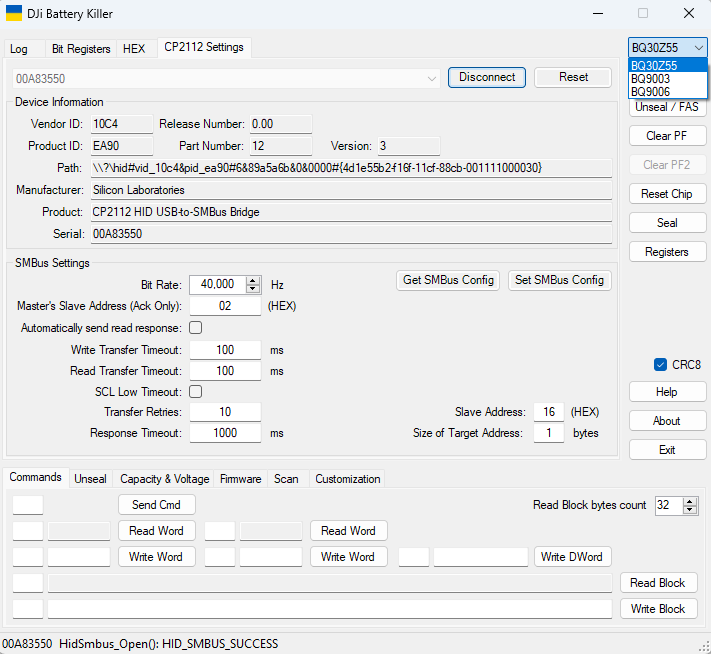
Task: Increase Bit Rate with the up arrow
Action: 253,280
